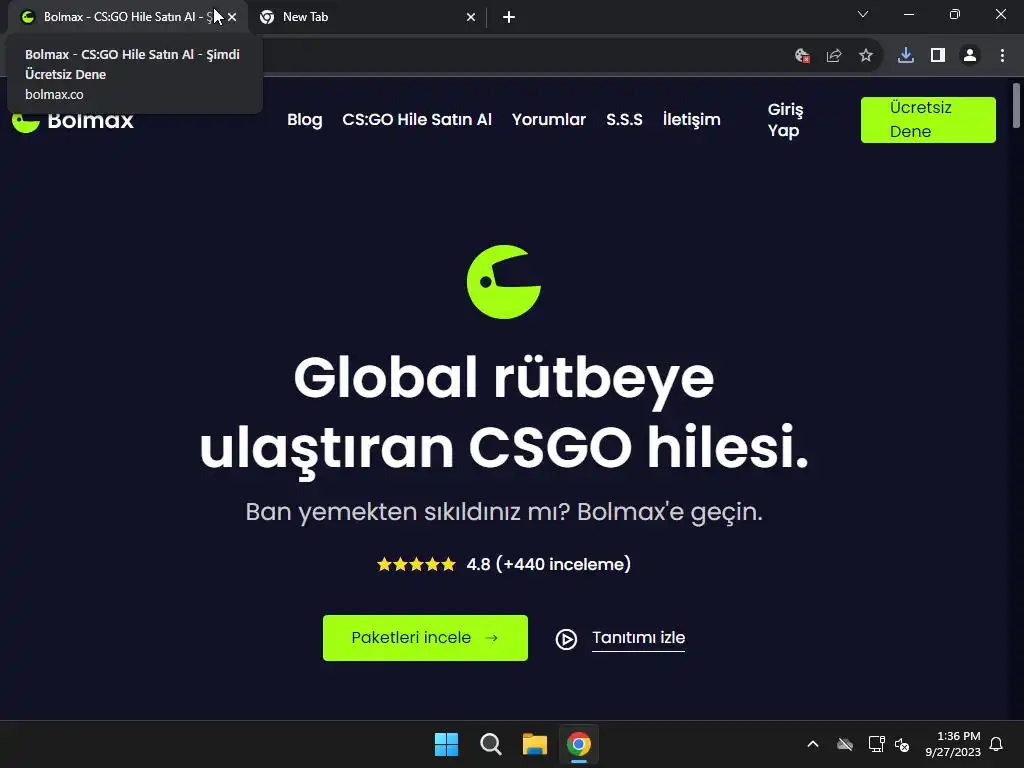Screen dimensions: 1024x768
Task: Open the S.S.S navigation link
Action: (x=624, y=120)
